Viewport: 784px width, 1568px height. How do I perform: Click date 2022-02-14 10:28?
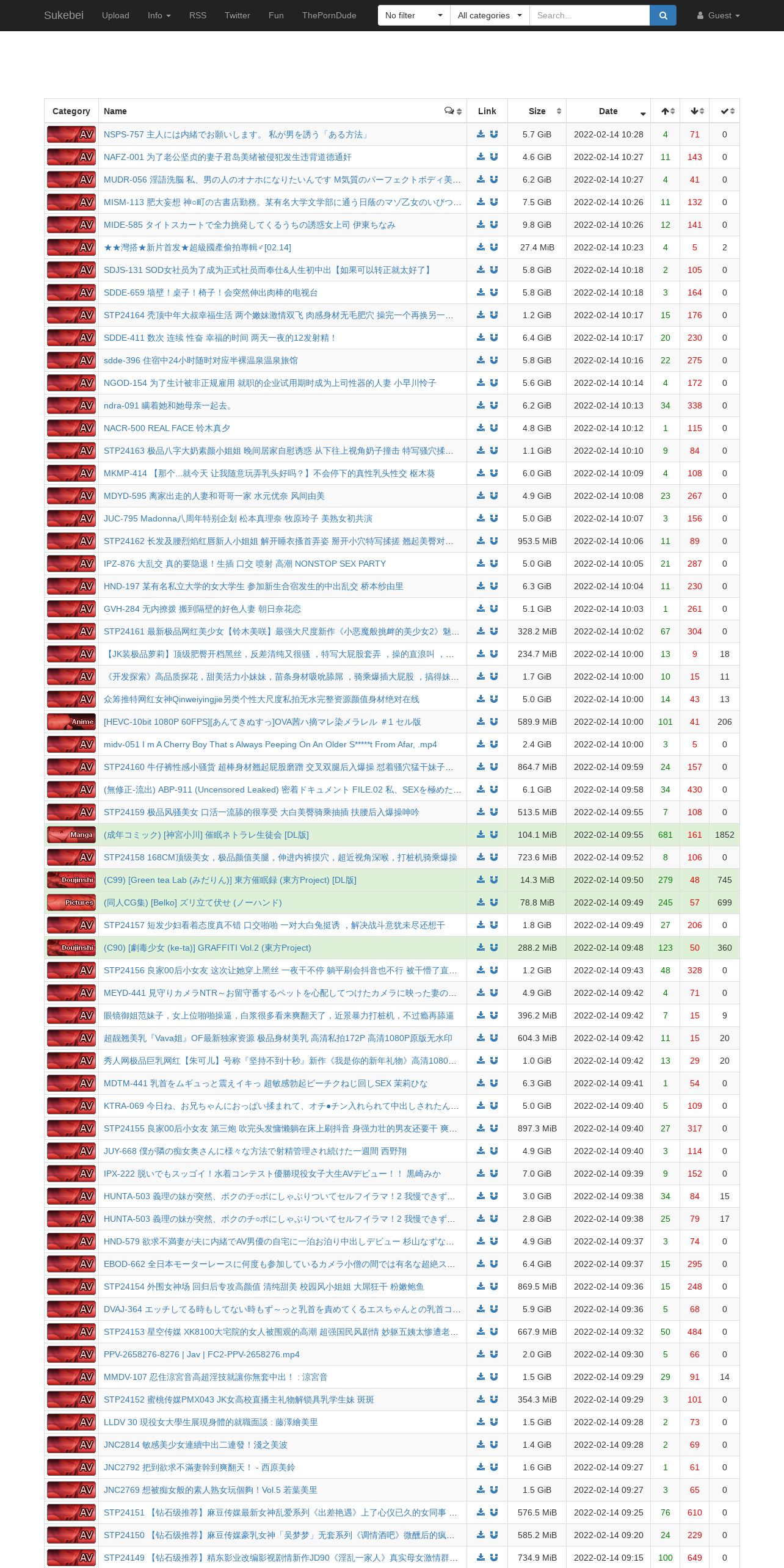(x=608, y=134)
